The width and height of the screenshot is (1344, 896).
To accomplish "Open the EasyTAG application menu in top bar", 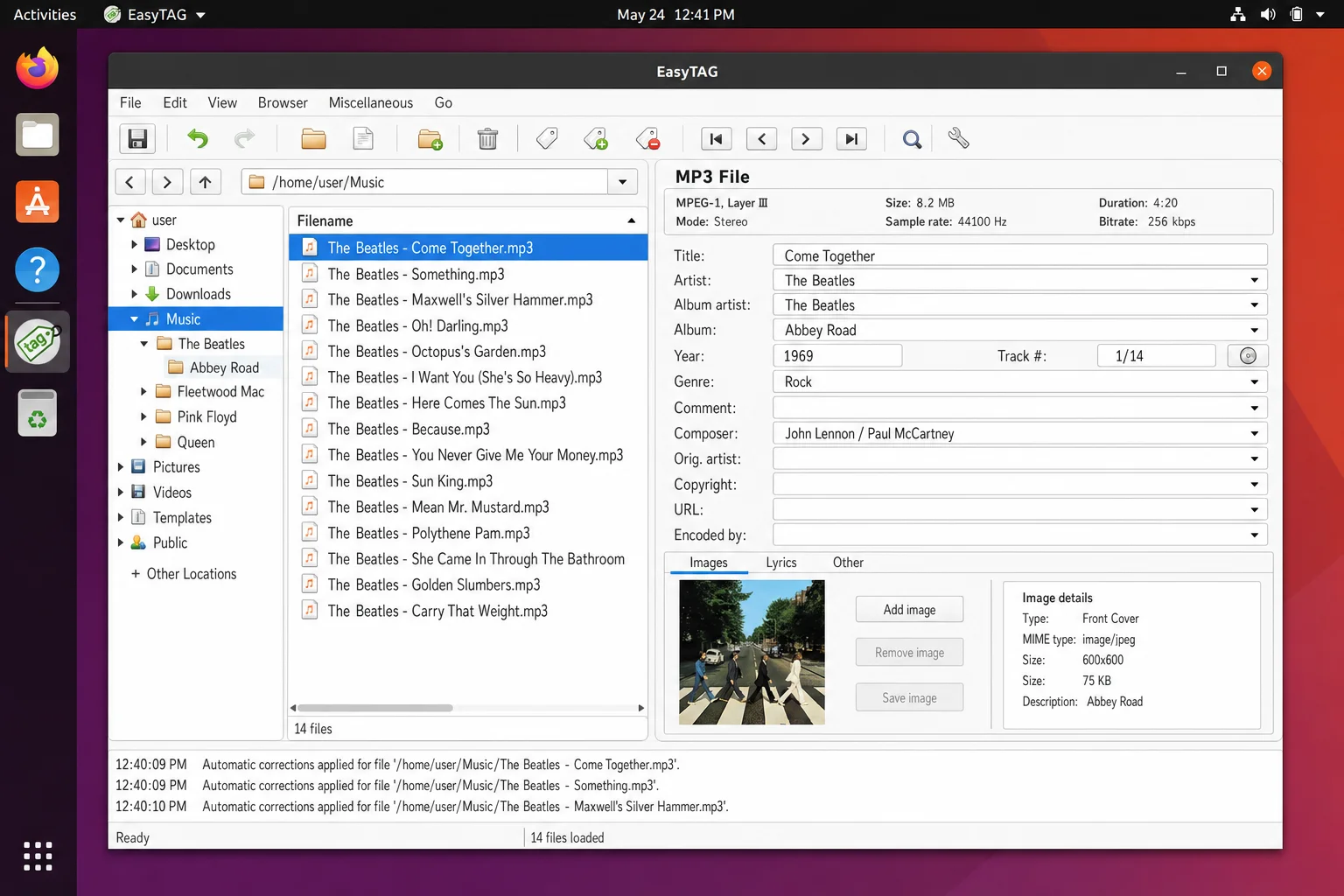I will (x=155, y=14).
